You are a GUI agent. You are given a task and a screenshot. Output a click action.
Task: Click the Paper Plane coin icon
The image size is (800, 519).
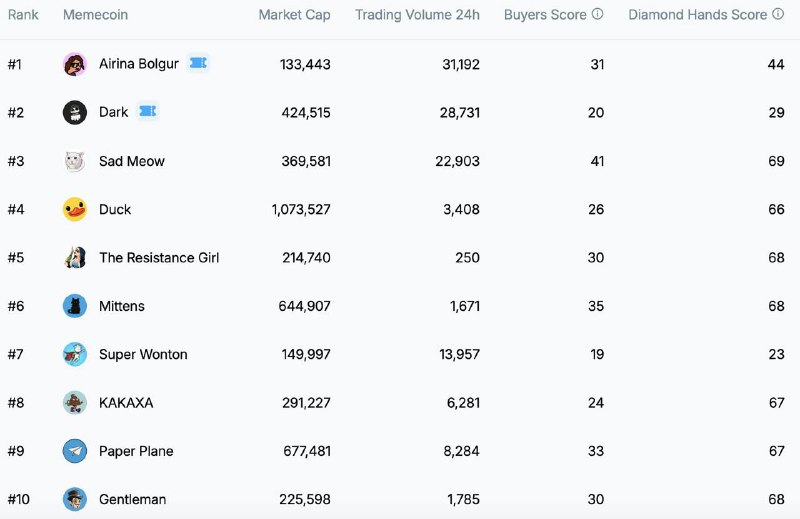click(74, 451)
